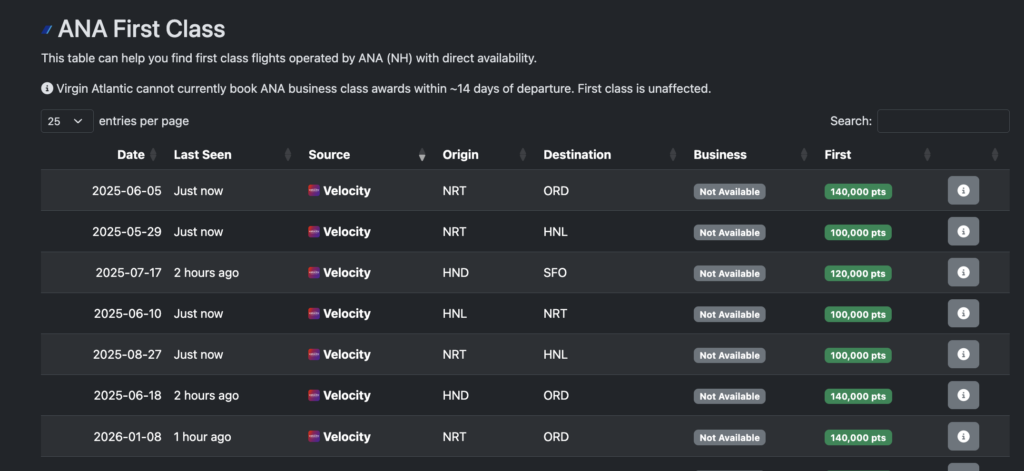This screenshot has height=471, width=1024.
Task: Click the 120,000 pts badge for HND-SFO
Action: click(858, 273)
